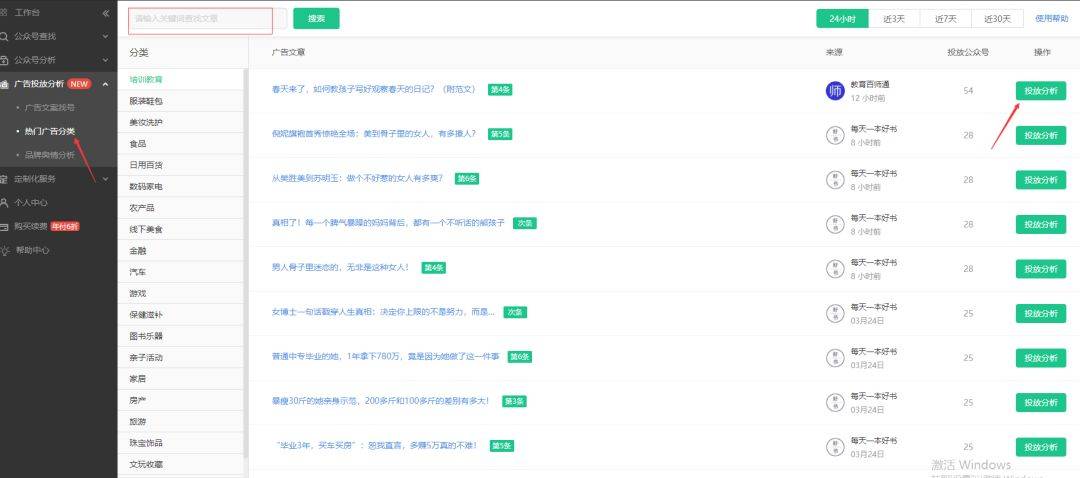1080x478 pixels.
Task: Collapse the sidebar with the double-arrow icon
Action: coord(105,13)
